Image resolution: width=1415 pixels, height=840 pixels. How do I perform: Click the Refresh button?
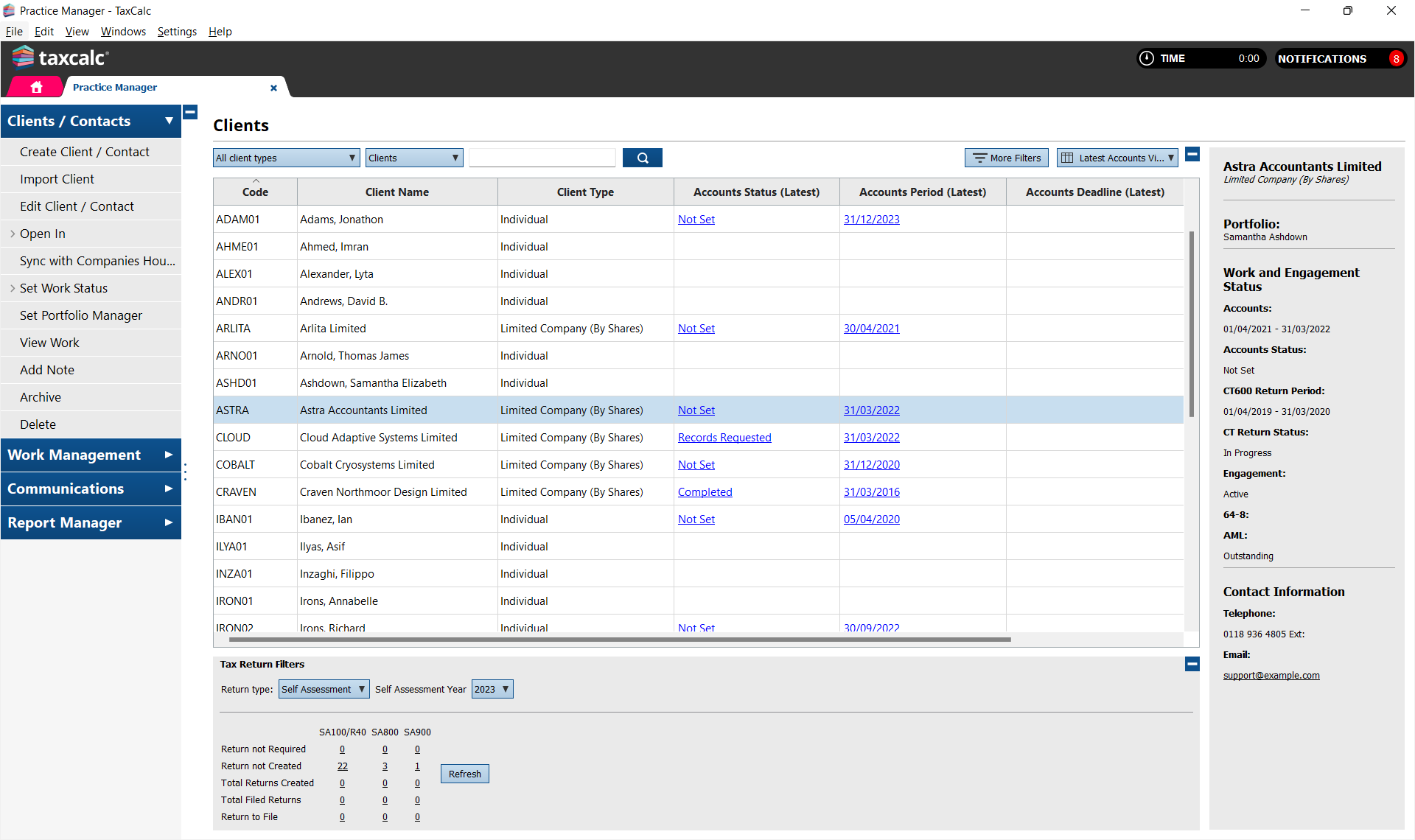pyautogui.click(x=464, y=774)
